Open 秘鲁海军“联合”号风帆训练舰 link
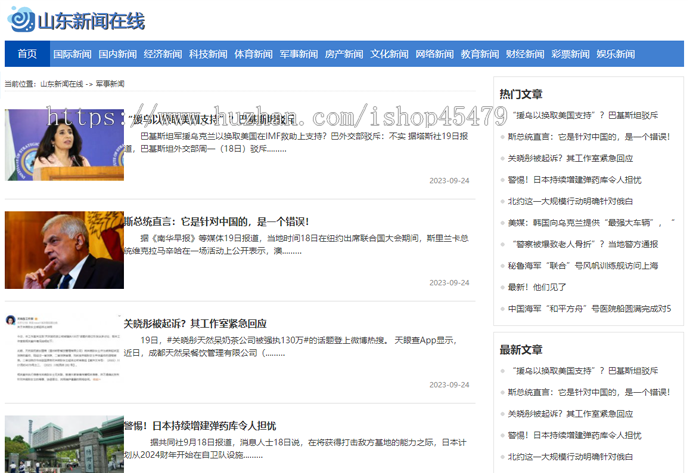The height and width of the screenshot is (473, 689). 583,266
